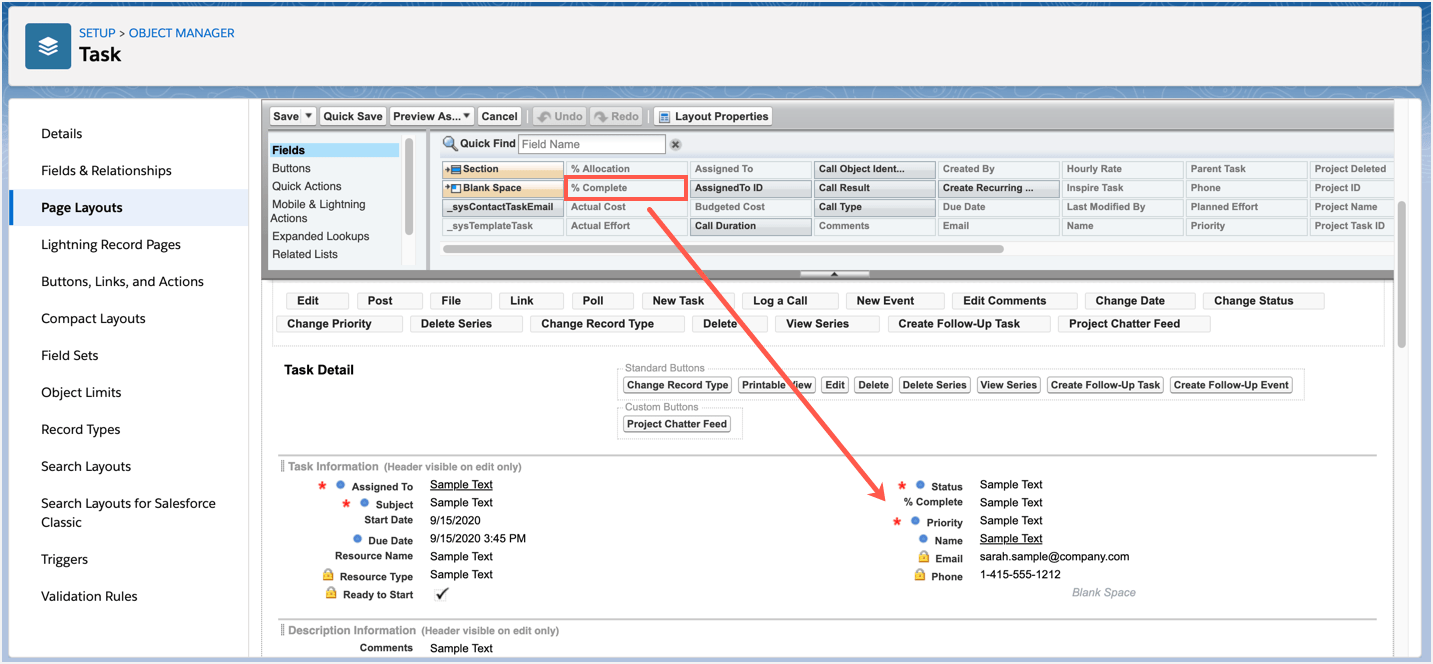Select the Buttons category in the palette

coord(291,168)
